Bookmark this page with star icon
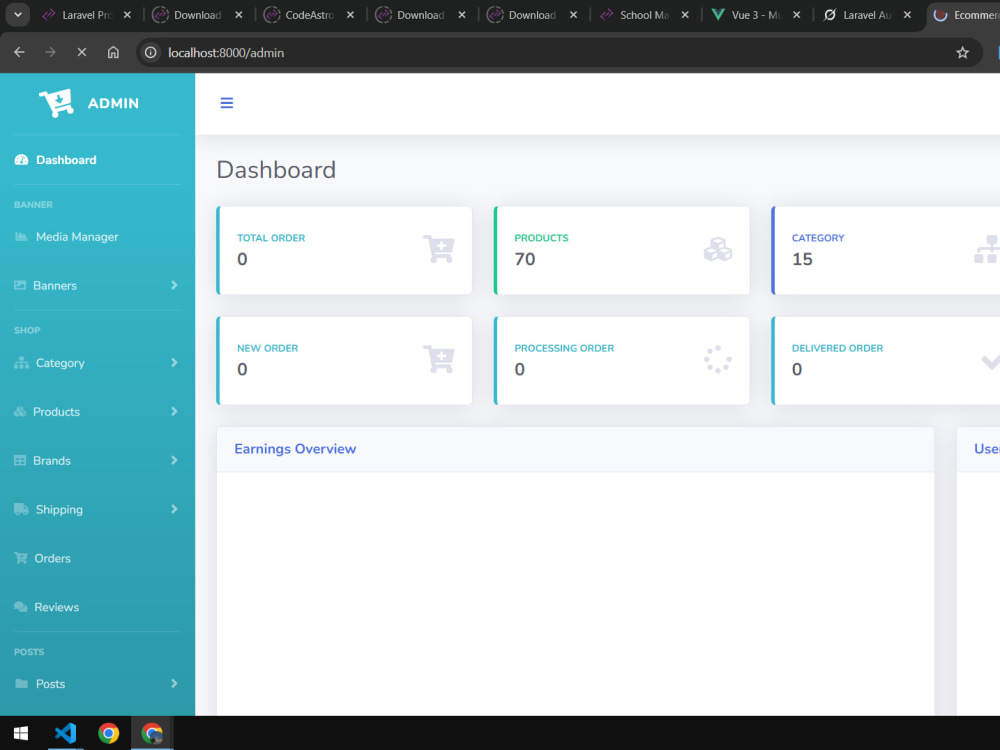The image size is (1000, 750). [962, 52]
